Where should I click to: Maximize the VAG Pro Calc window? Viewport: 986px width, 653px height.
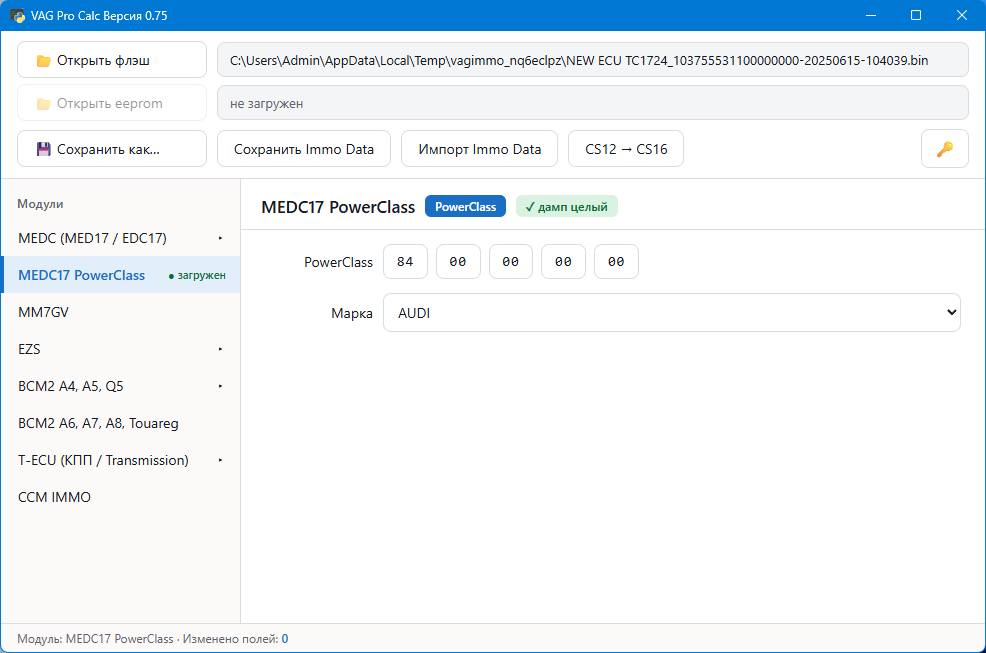pos(916,15)
